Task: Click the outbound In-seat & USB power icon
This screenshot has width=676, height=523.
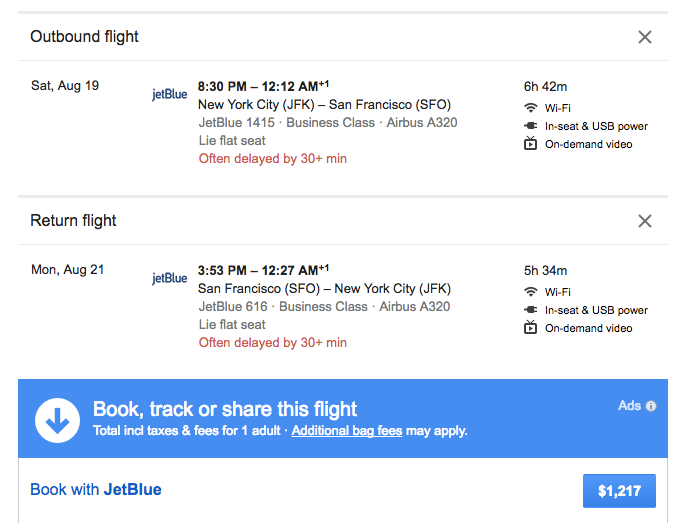Action: pos(530,126)
